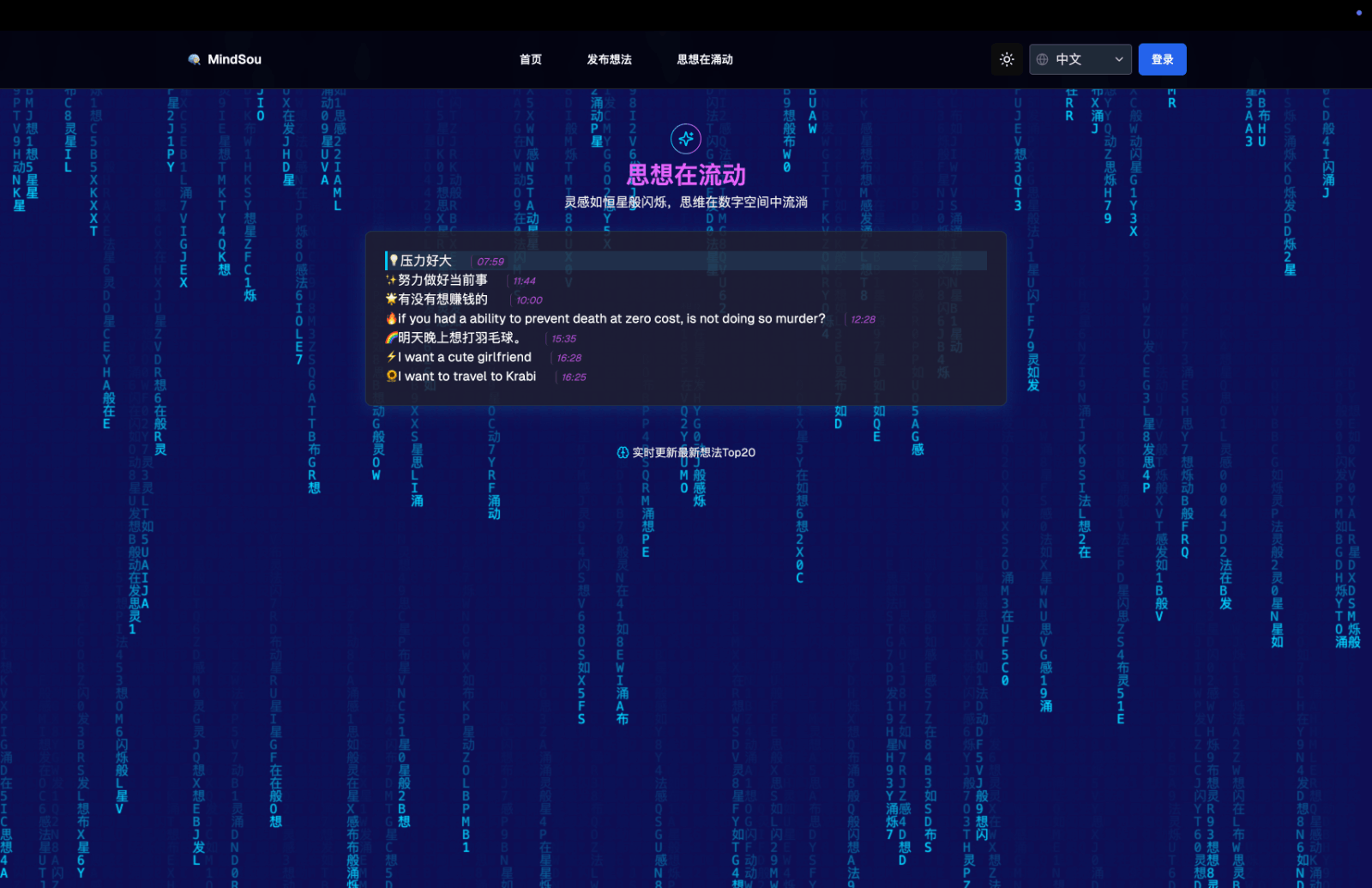
Task: Click the 12:28 timestamp
Action: point(863,319)
